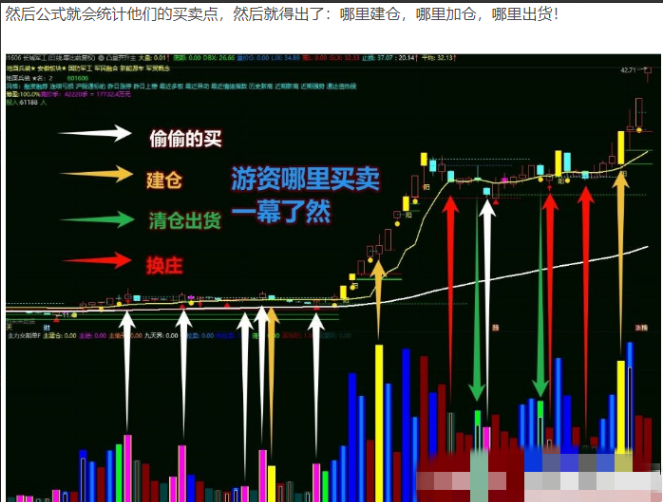Click the red legend arrow beside 换庄

[95, 262]
